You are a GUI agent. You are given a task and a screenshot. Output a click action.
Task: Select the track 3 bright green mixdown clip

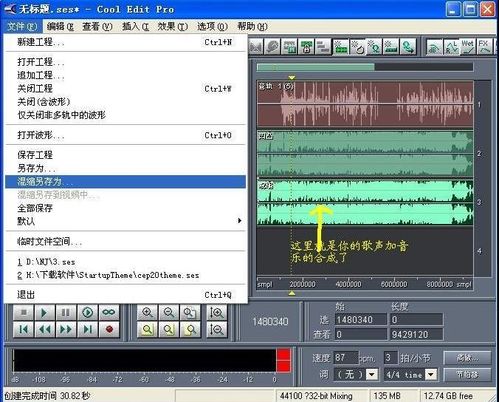pos(365,202)
